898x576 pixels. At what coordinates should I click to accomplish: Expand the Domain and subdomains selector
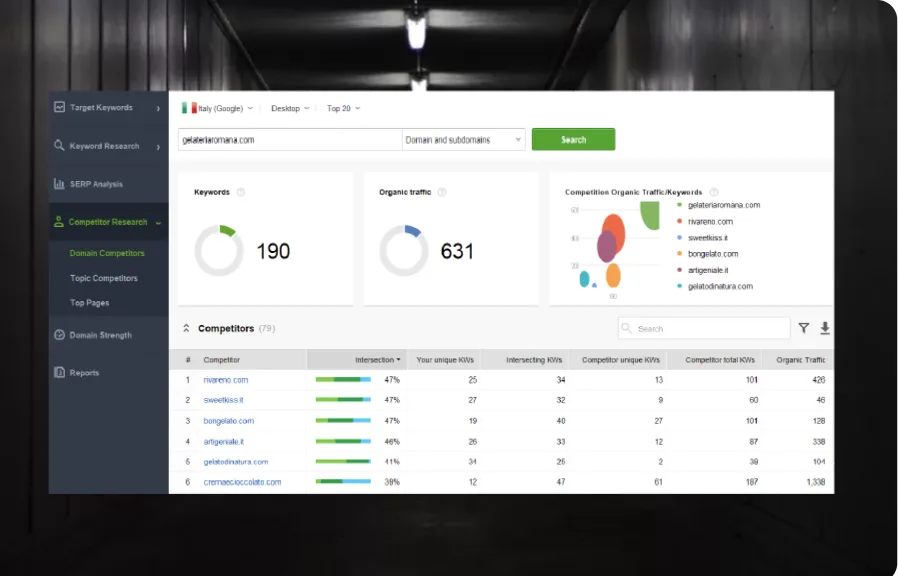pyautogui.click(x=464, y=140)
